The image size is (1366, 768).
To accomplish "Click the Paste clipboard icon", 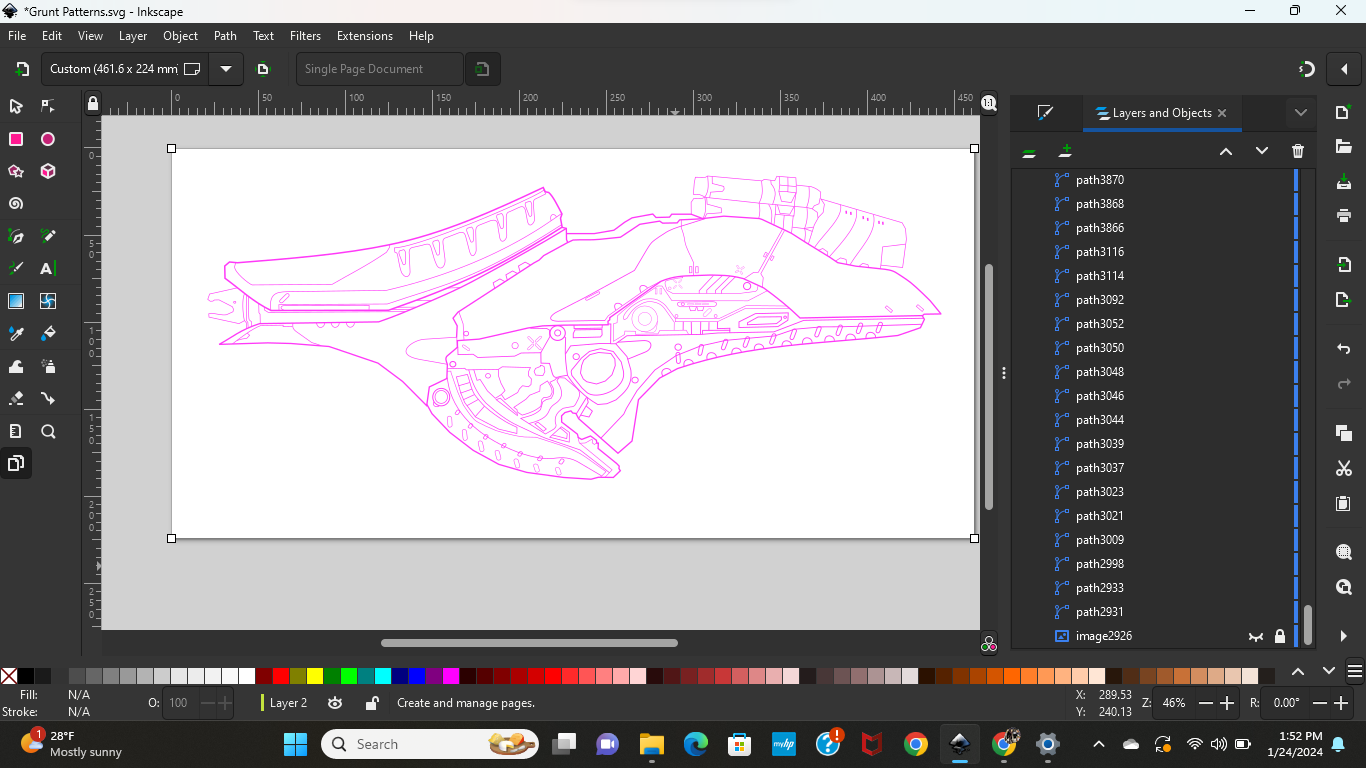I will 1344,503.
